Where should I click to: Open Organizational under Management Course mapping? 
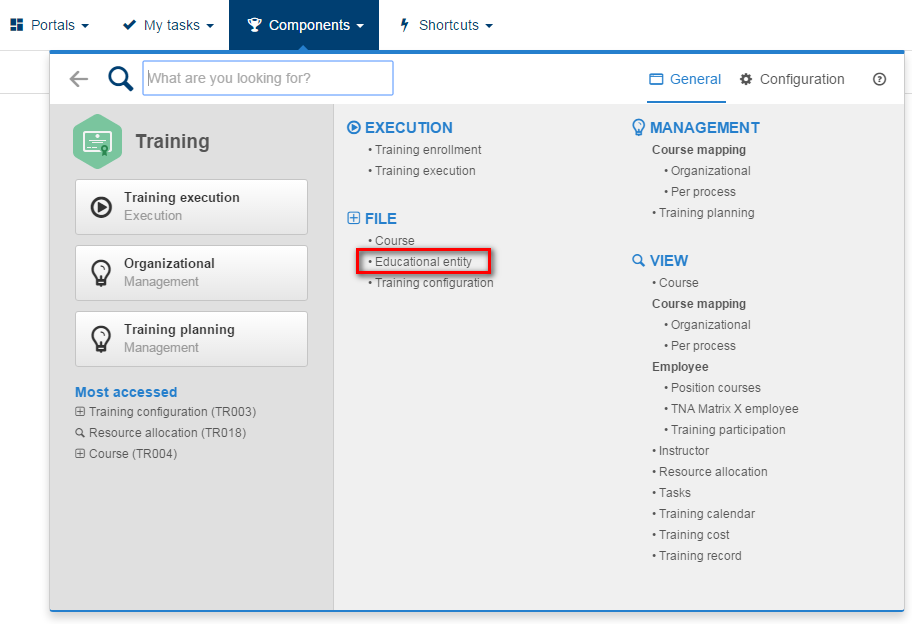click(x=711, y=171)
